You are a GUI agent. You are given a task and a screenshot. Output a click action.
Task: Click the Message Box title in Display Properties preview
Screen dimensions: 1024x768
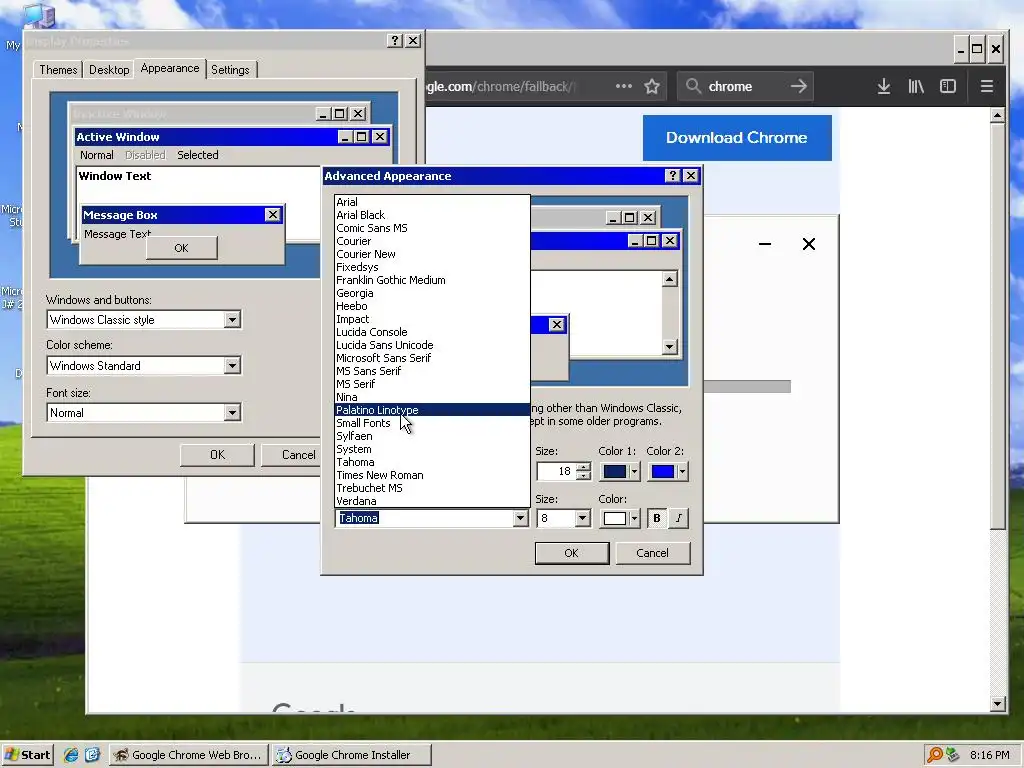120,215
